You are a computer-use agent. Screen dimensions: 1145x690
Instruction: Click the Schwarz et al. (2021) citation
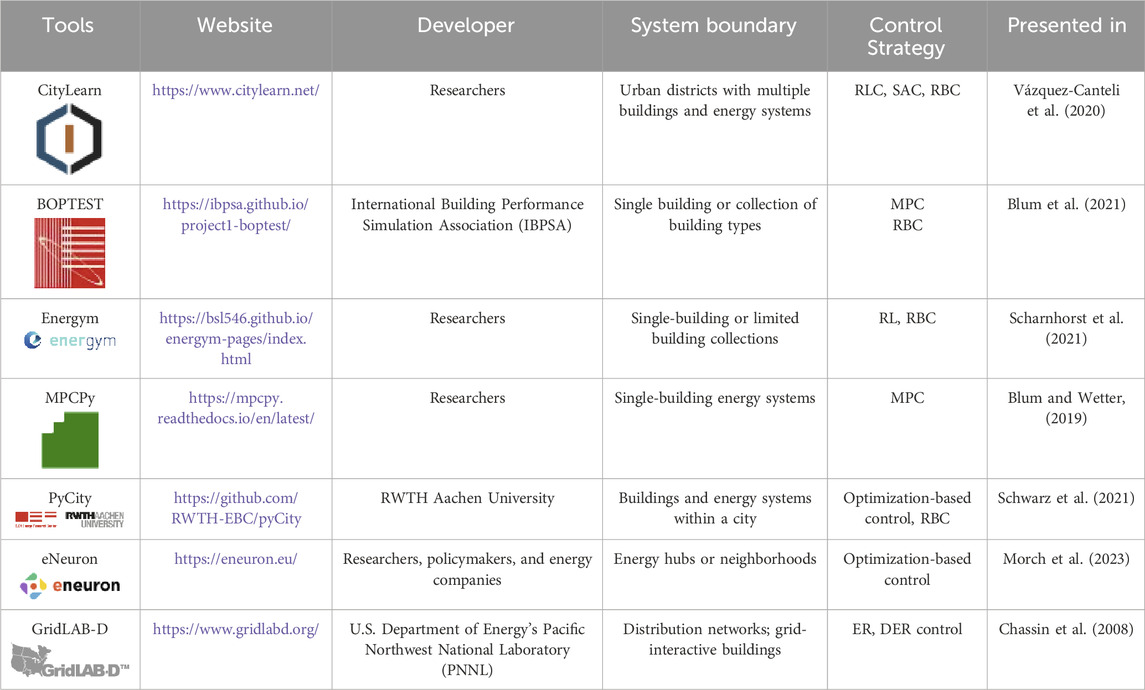pyautogui.click(x=1066, y=498)
